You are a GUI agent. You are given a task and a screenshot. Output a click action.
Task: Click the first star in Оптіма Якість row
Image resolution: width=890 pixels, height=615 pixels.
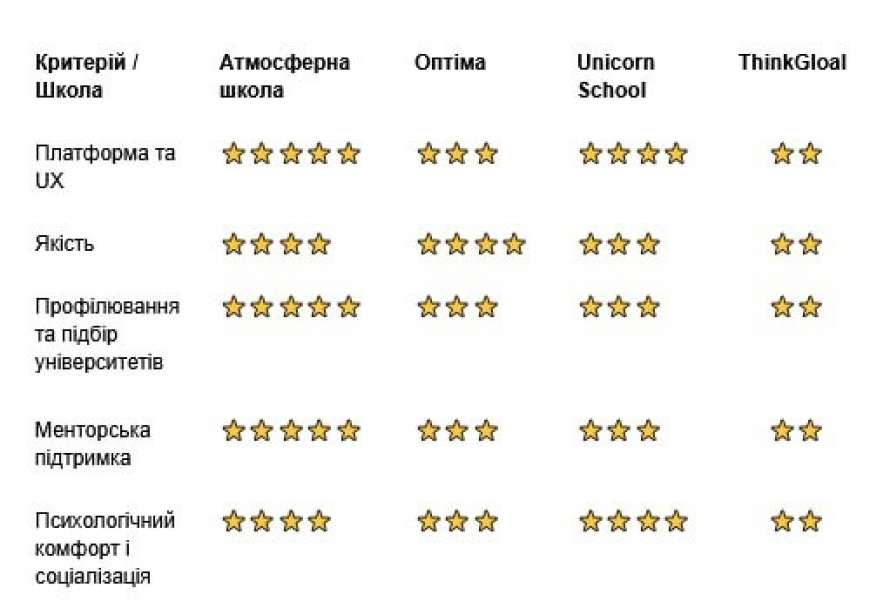428,244
